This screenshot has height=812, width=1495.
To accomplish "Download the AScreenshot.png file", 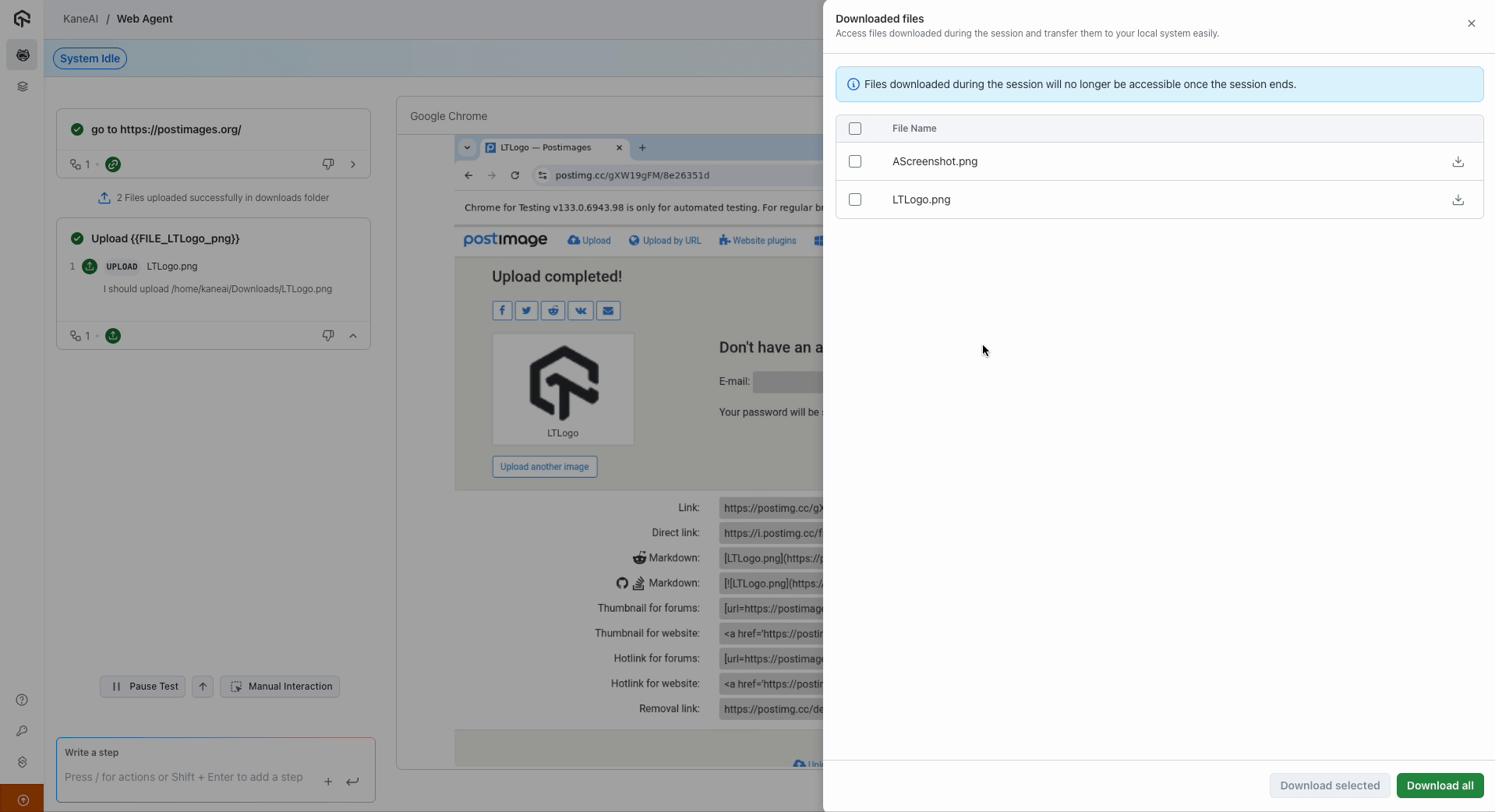I will point(1458,162).
